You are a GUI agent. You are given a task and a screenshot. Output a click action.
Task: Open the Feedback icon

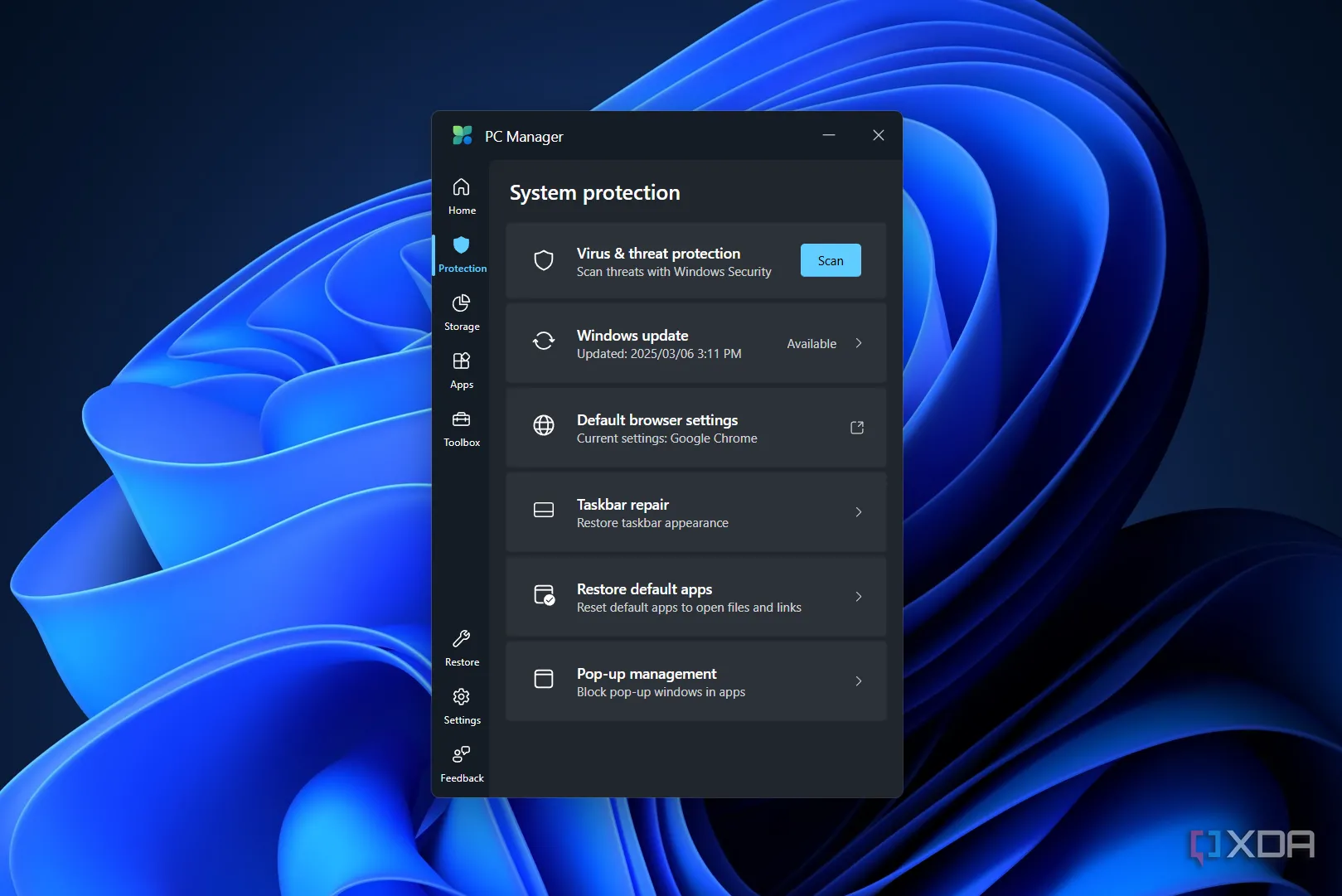(461, 754)
